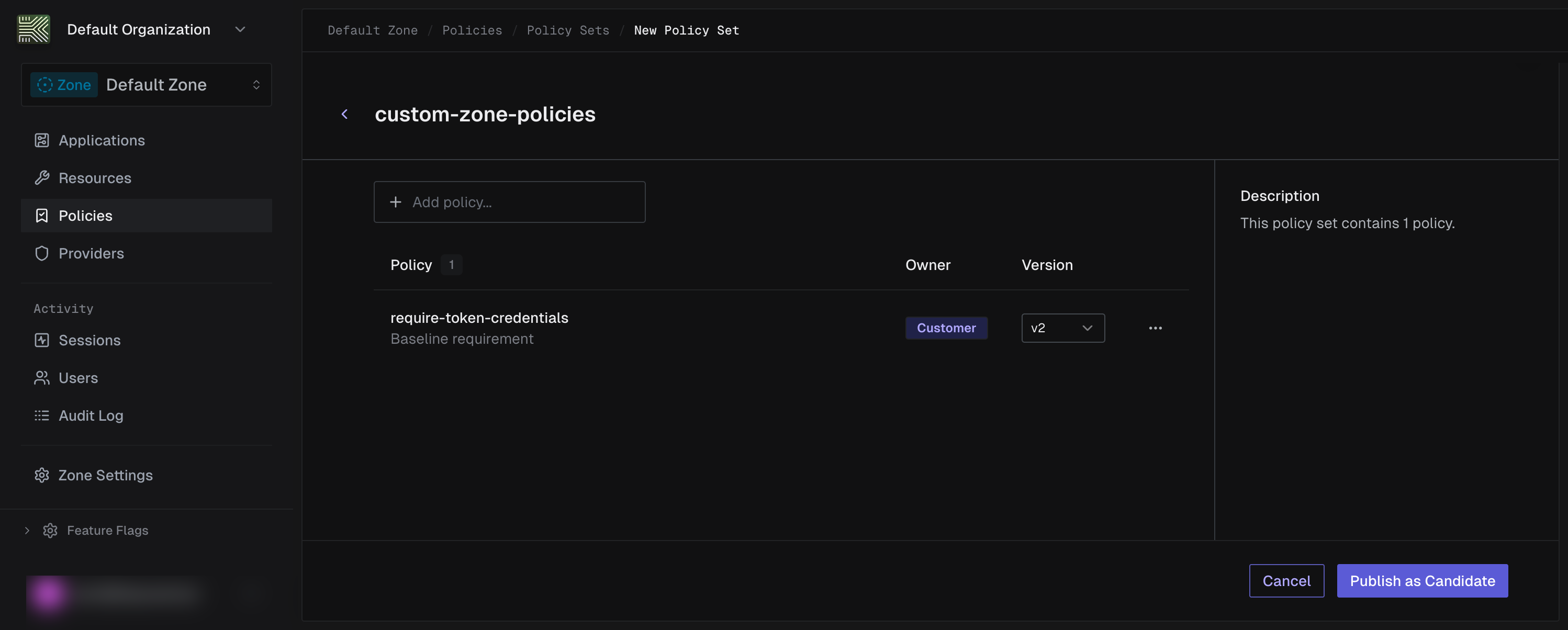Open Zone Settings gear icon
Screen dimensions: 1568x630
point(41,475)
